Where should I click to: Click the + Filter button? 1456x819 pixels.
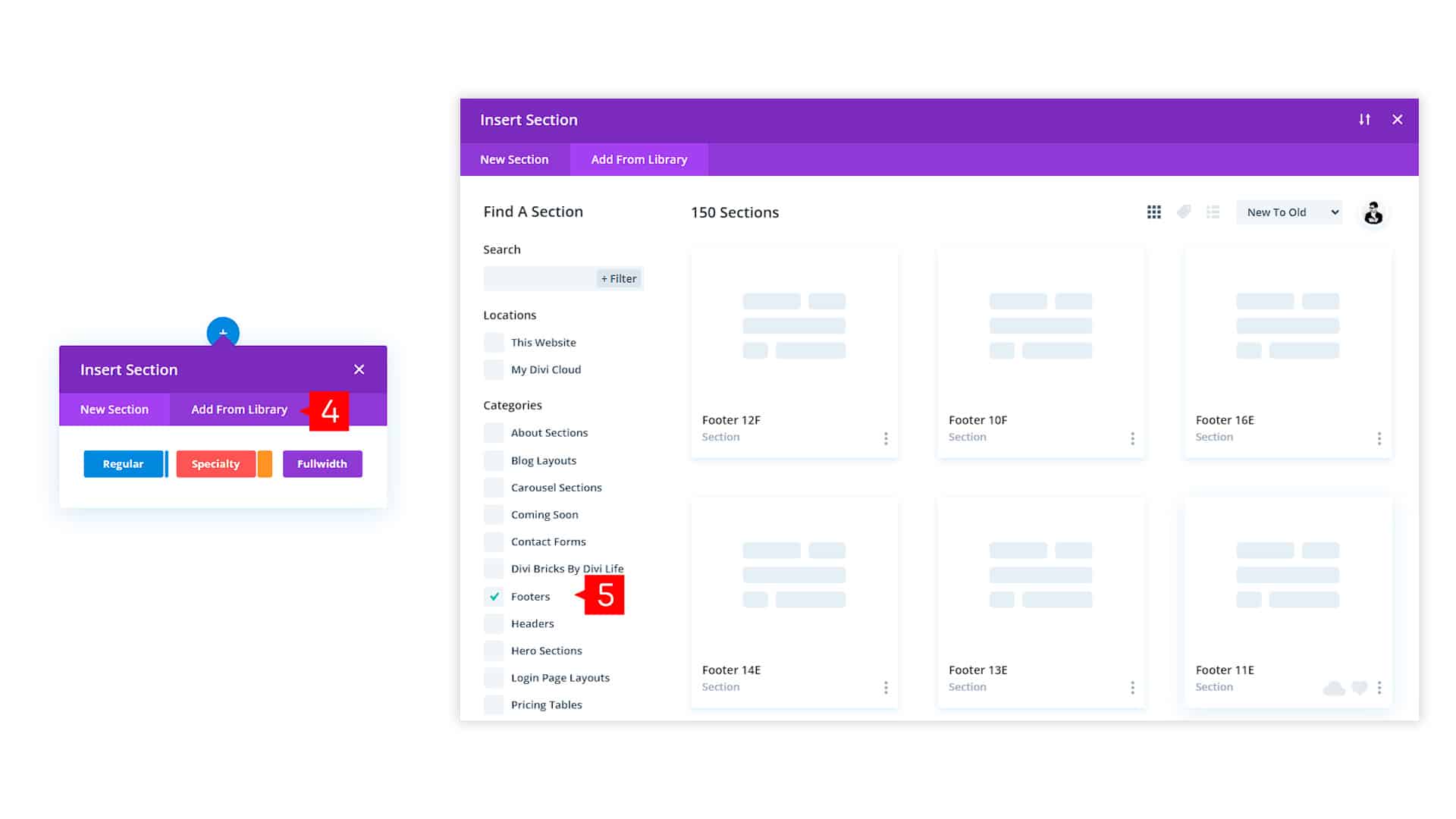point(619,279)
